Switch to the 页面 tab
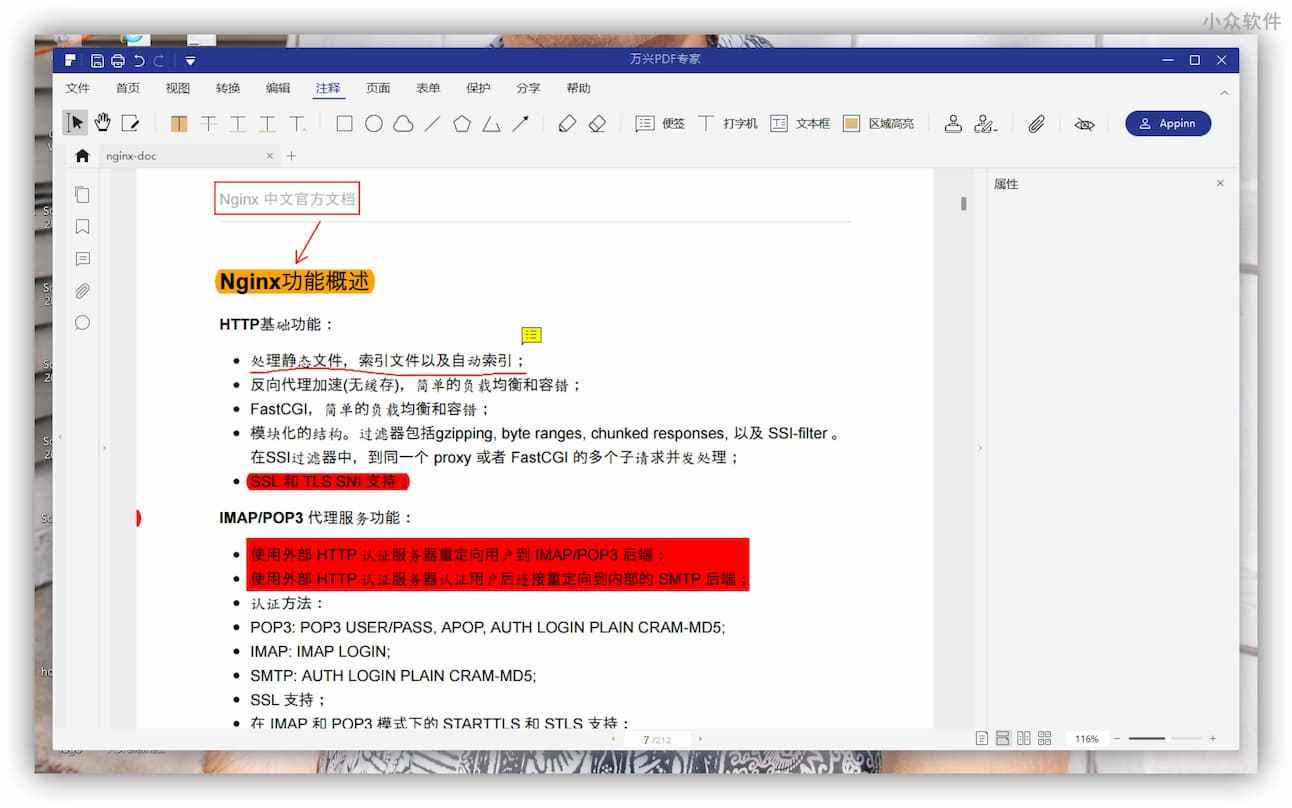 click(x=378, y=88)
